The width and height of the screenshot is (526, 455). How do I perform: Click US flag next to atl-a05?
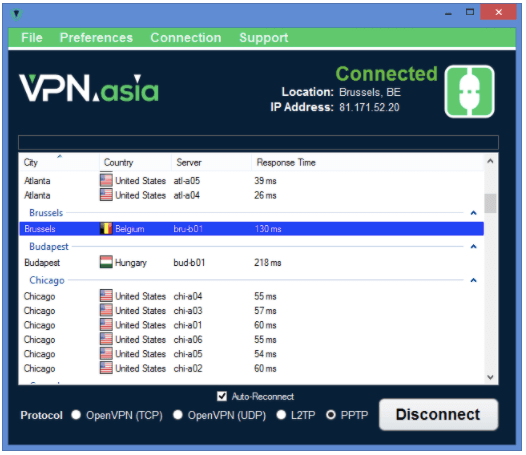click(106, 180)
